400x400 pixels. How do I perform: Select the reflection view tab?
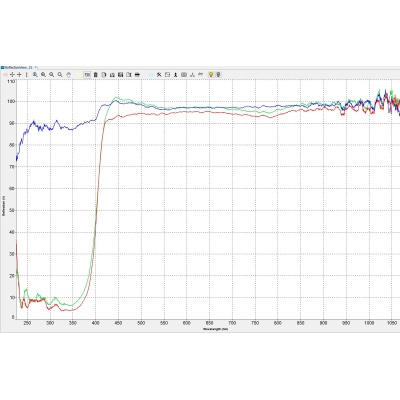coord(18,67)
